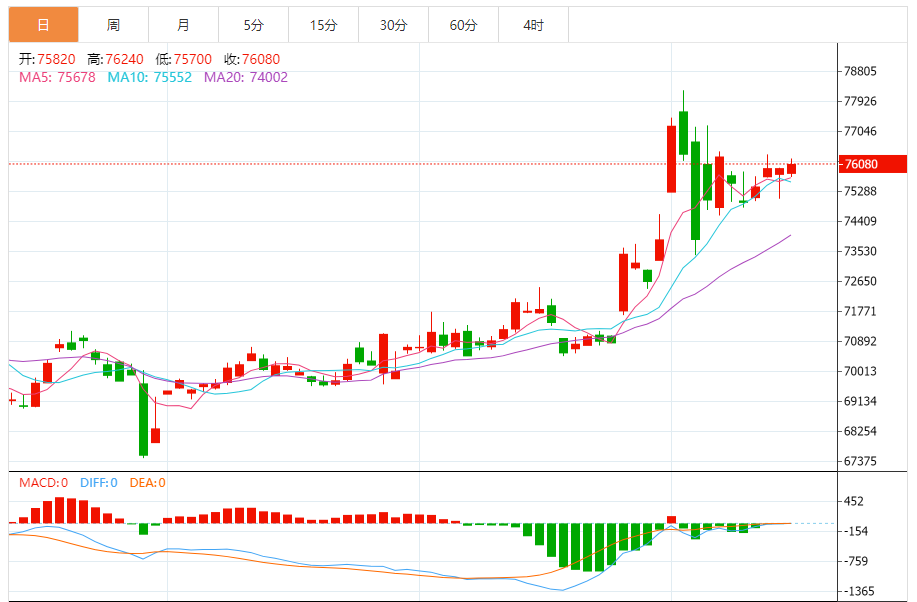The image size is (917, 602).
Task: Click the 78805 label on price axis
Action: (x=861, y=72)
